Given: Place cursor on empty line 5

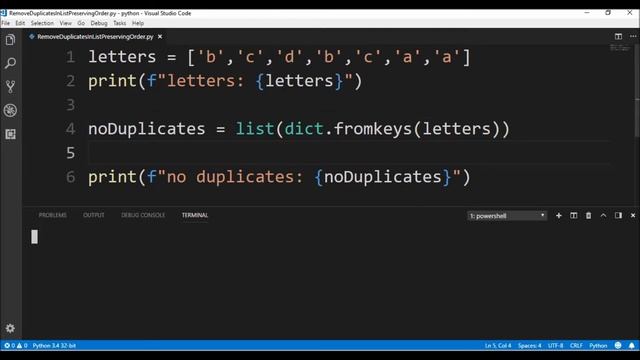Looking at the screenshot, I should (x=349, y=153).
